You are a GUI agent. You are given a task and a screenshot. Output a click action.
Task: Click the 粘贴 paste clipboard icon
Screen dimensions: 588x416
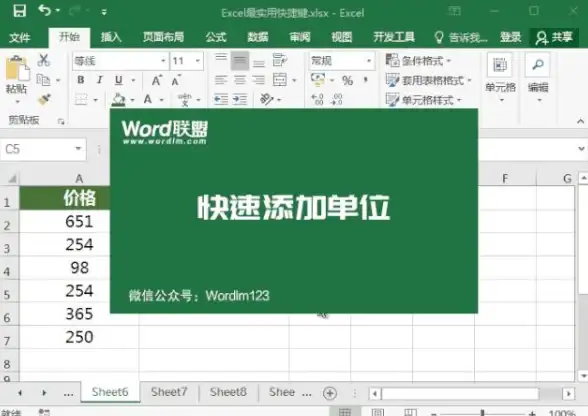coord(17,68)
